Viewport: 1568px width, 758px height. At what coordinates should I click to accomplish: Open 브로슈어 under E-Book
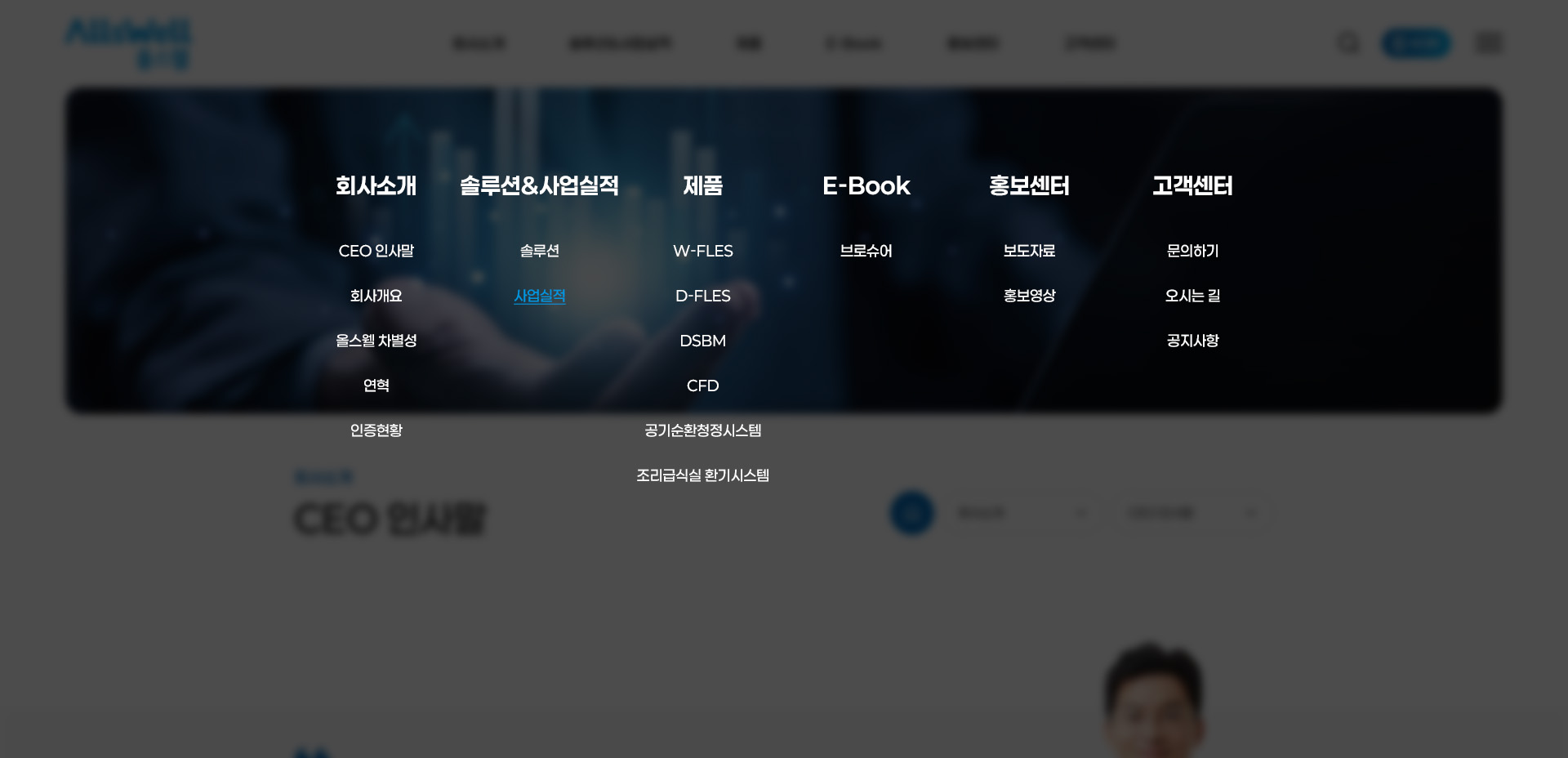point(866,251)
